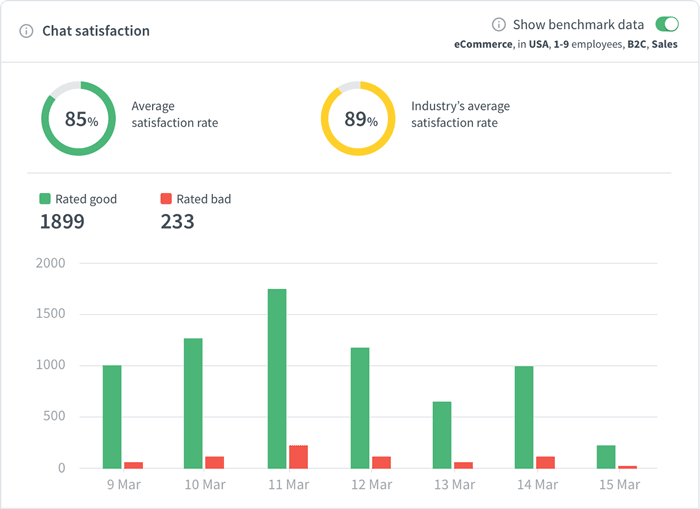Select the green bar for 10 Mar
This screenshot has width=700, height=509.
click(x=194, y=403)
